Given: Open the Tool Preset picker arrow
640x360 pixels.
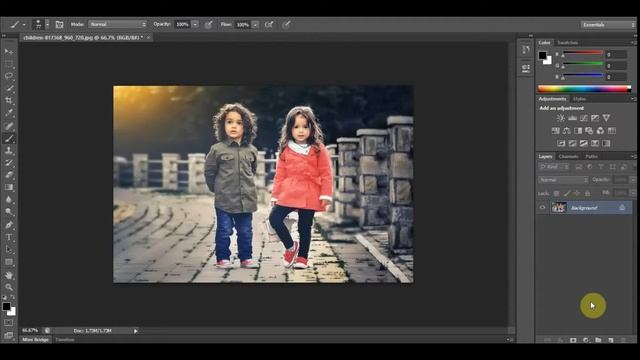Looking at the screenshot, I should coord(24,25).
